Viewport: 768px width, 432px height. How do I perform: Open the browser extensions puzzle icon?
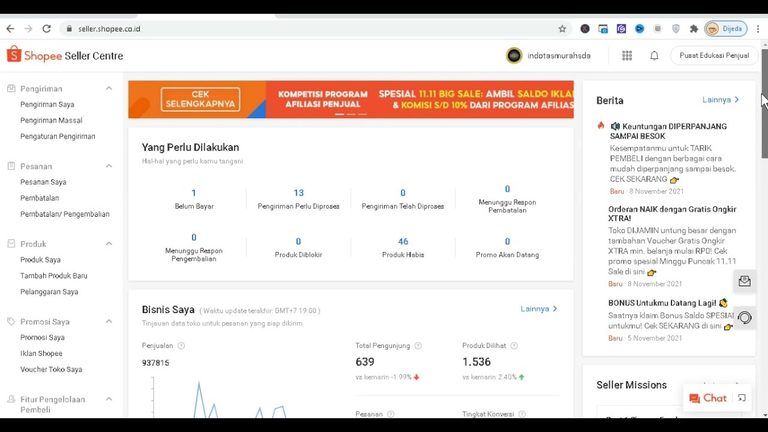tap(694, 29)
